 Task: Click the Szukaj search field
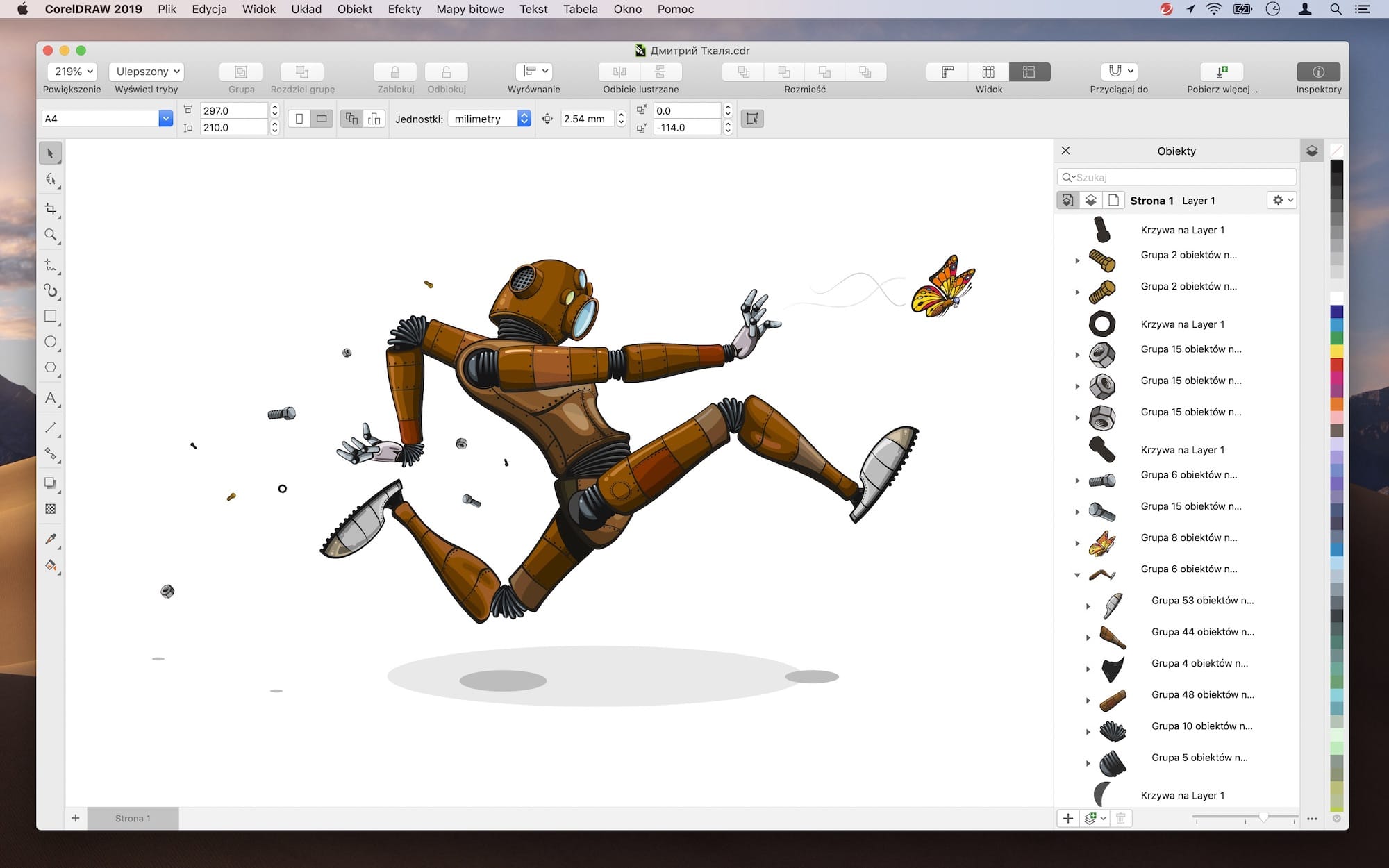coord(1176,177)
